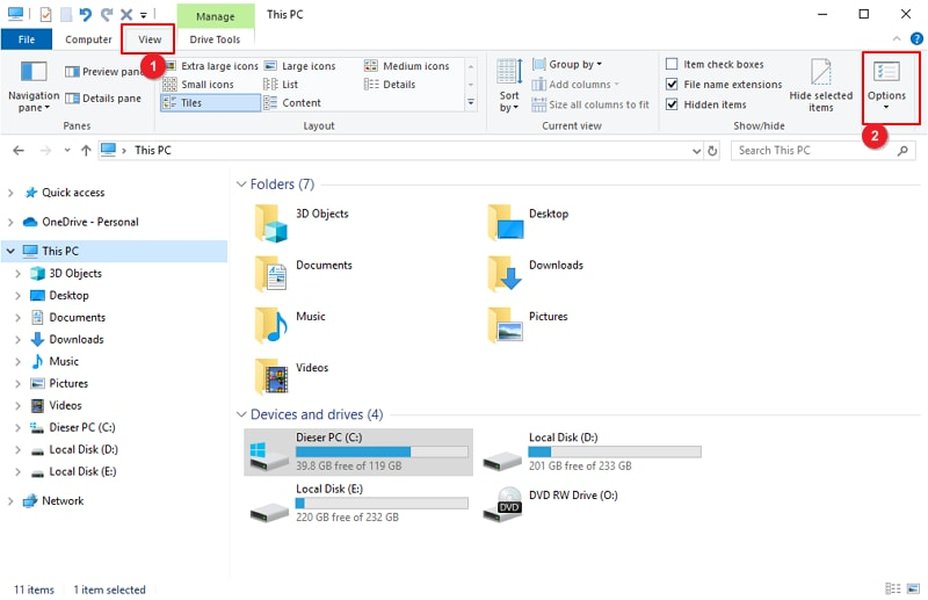Select Medium icons layout
Screen dimensions: 928x600
tap(407, 66)
